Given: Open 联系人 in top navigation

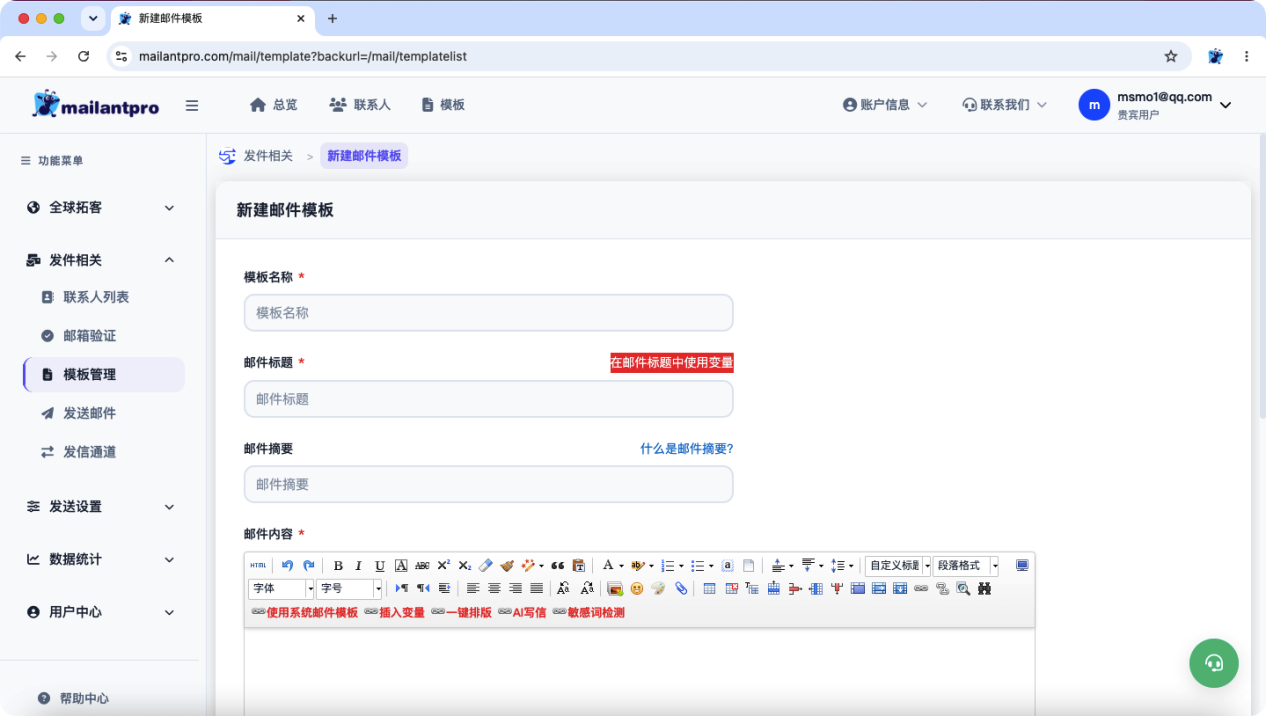Looking at the screenshot, I should click(x=360, y=104).
